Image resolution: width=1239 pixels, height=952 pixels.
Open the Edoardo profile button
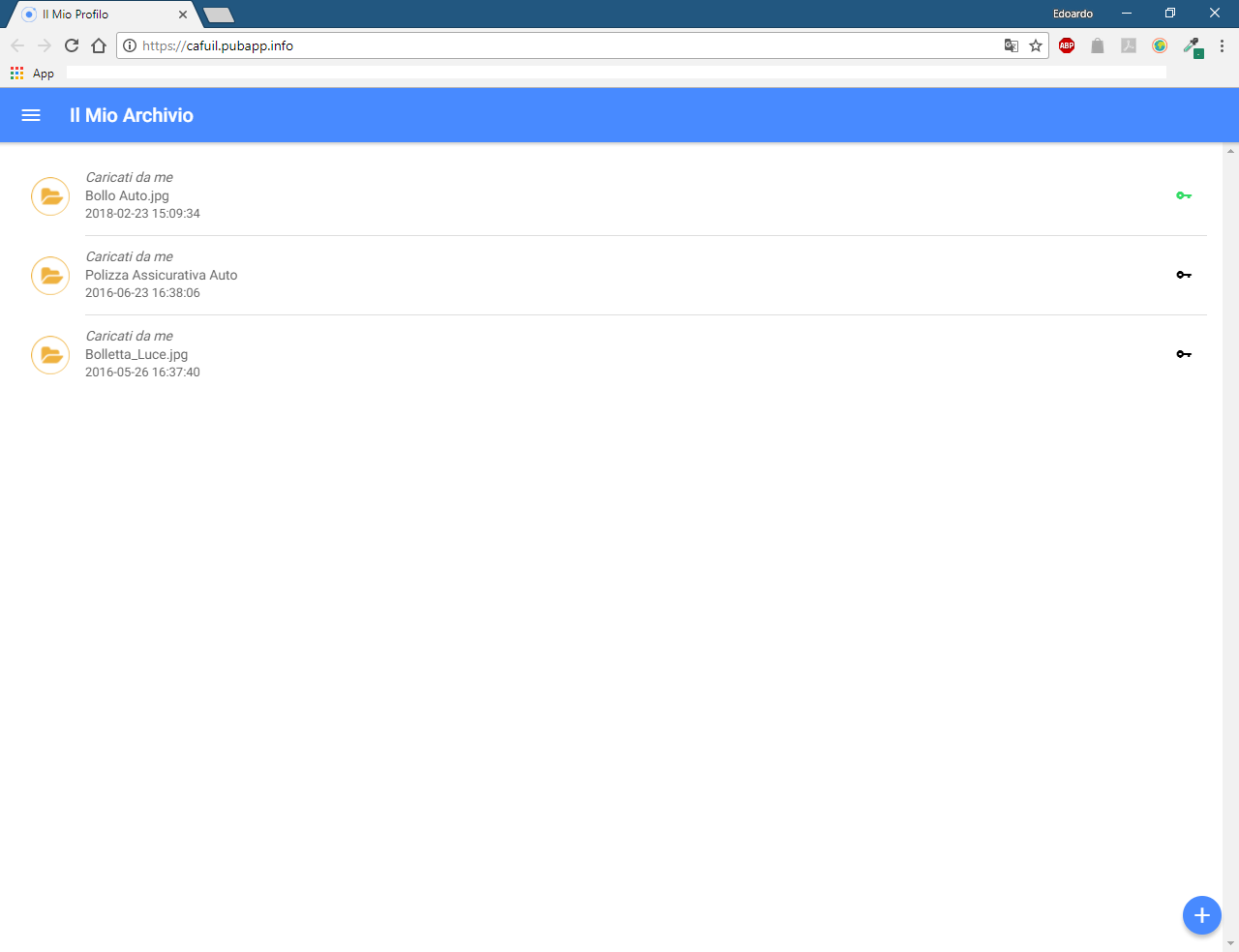point(1073,14)
